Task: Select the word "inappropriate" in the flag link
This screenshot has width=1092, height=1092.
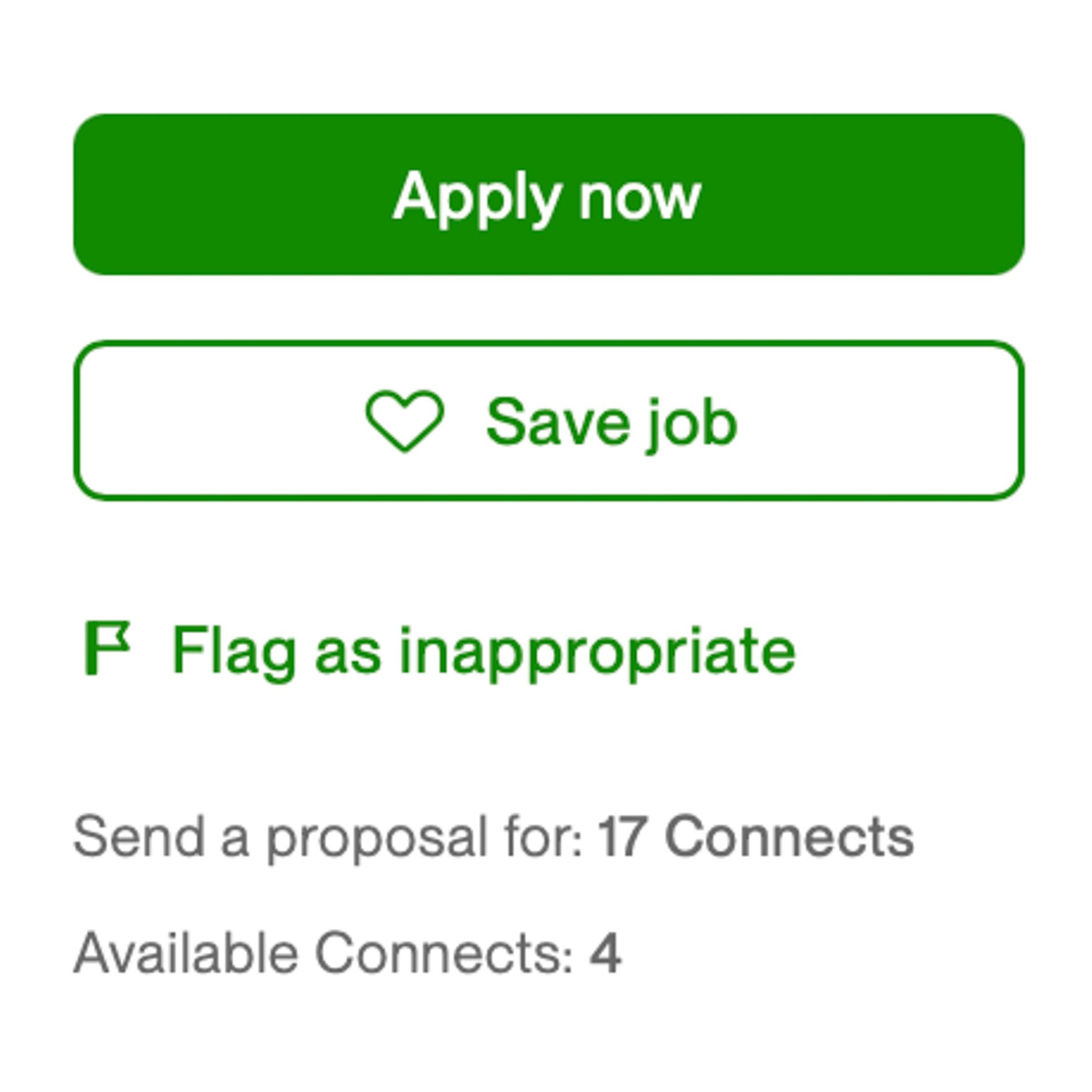Action: [x=597, y=650]
